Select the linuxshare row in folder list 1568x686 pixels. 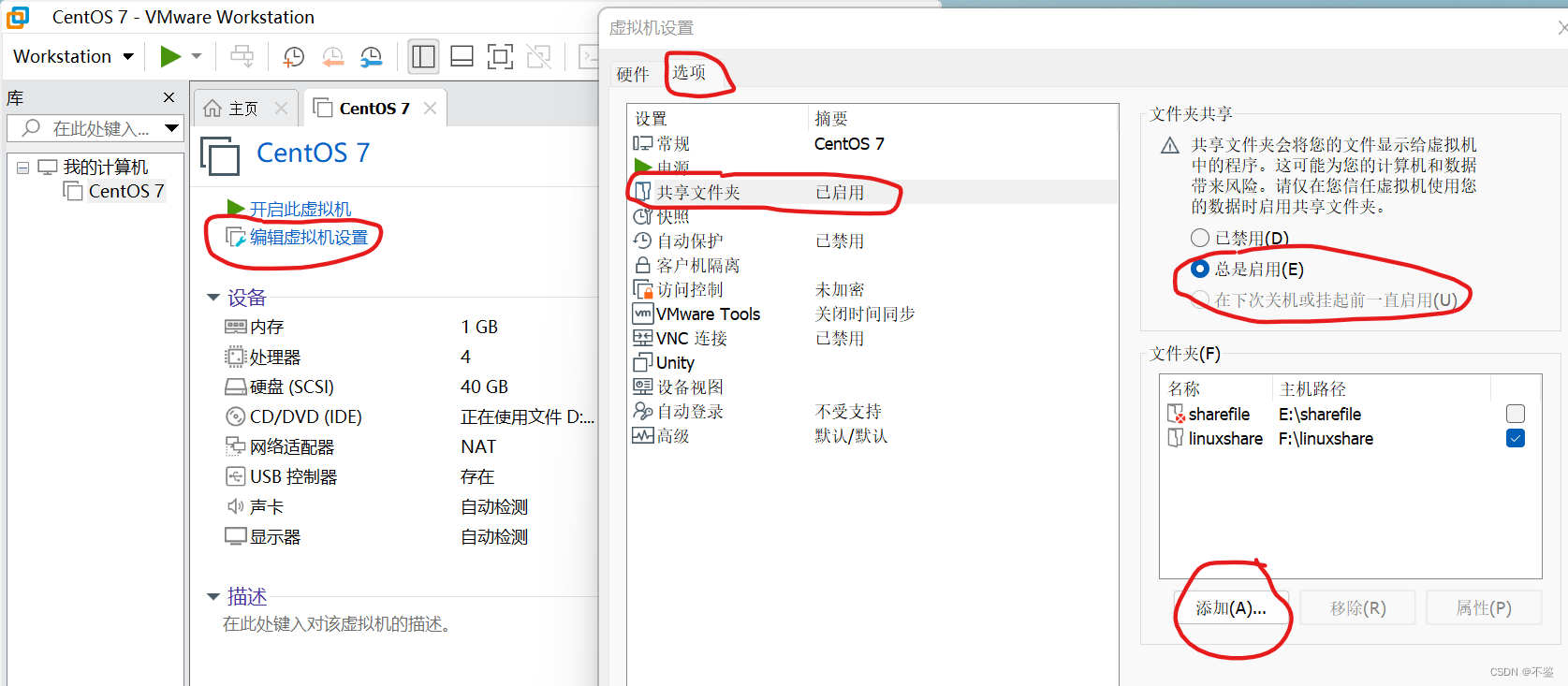[1350, 438]
